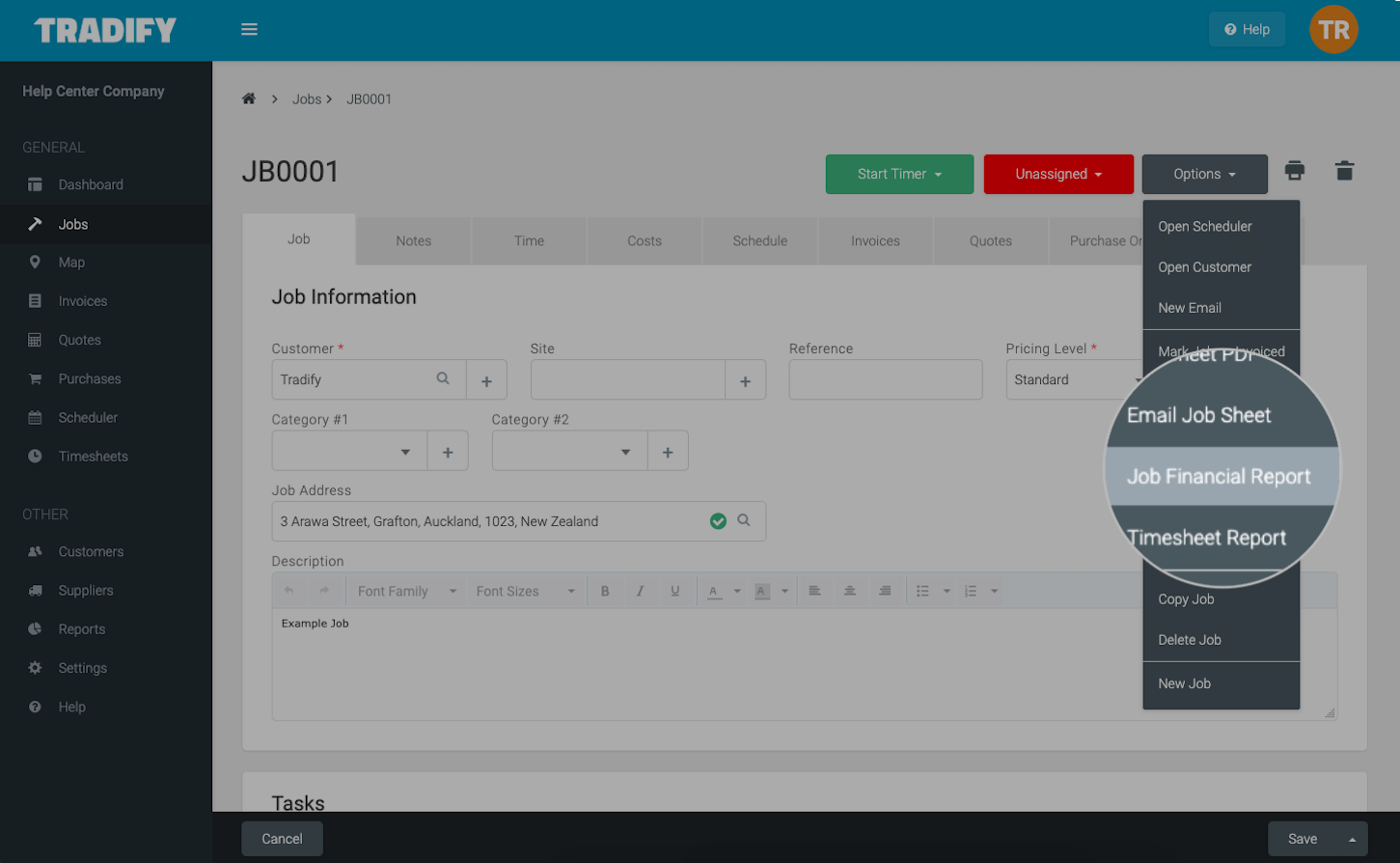Click the trash delete icon

pyautogui.click(x=1344, y=172)
